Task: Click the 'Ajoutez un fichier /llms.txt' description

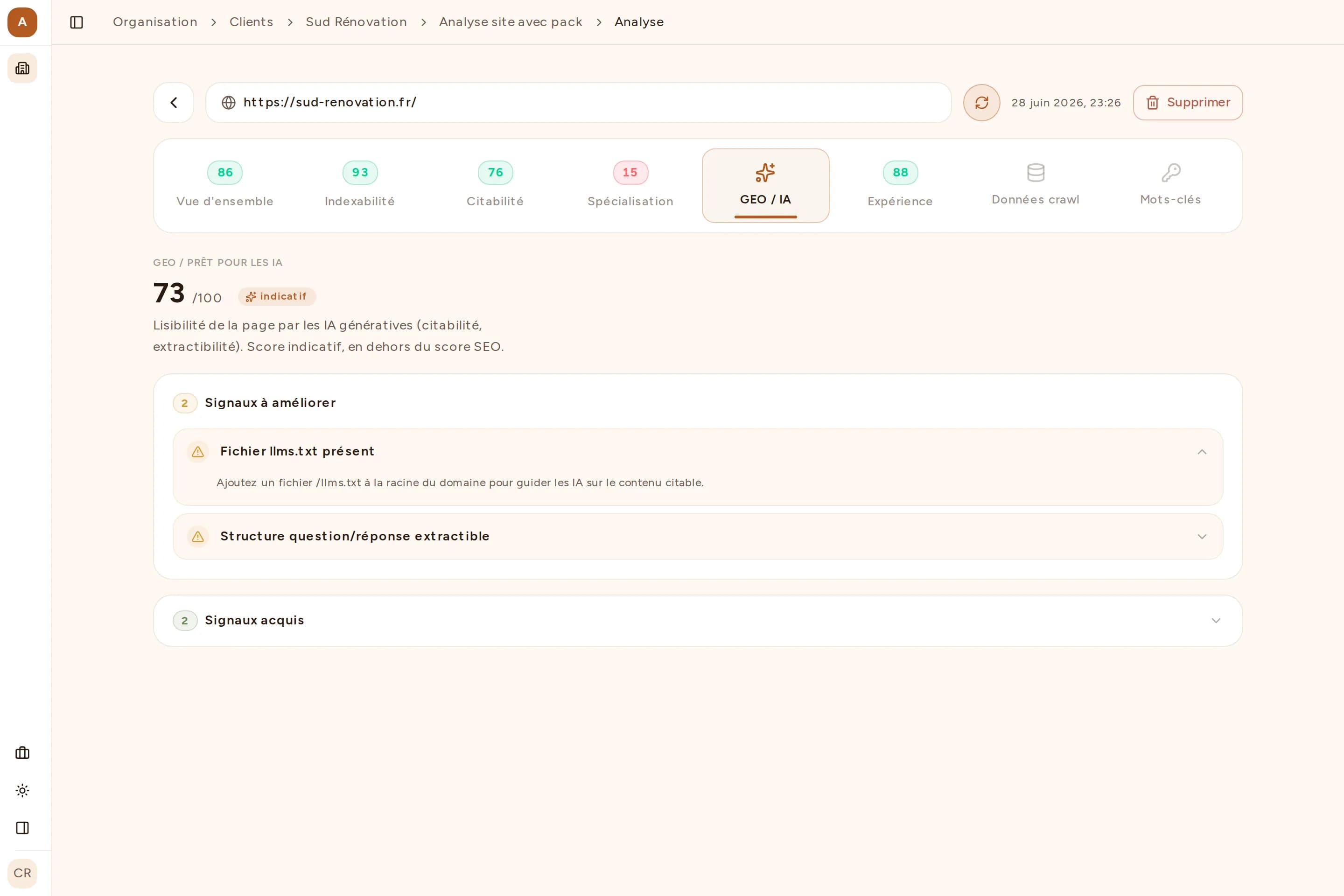Action: (460, 483)
